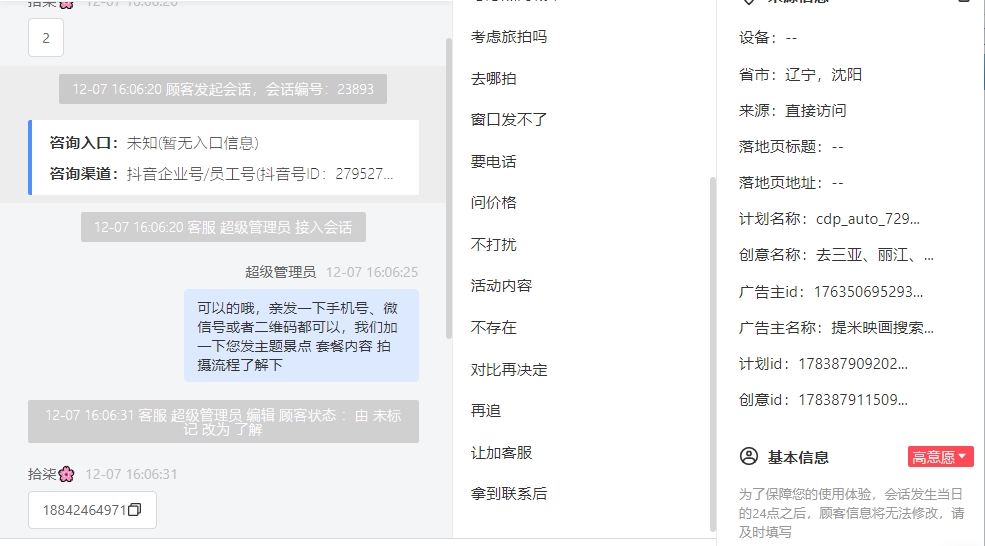
Task: Open the 高意愿 intent dropdown
Action: click(x=940, y=457)
